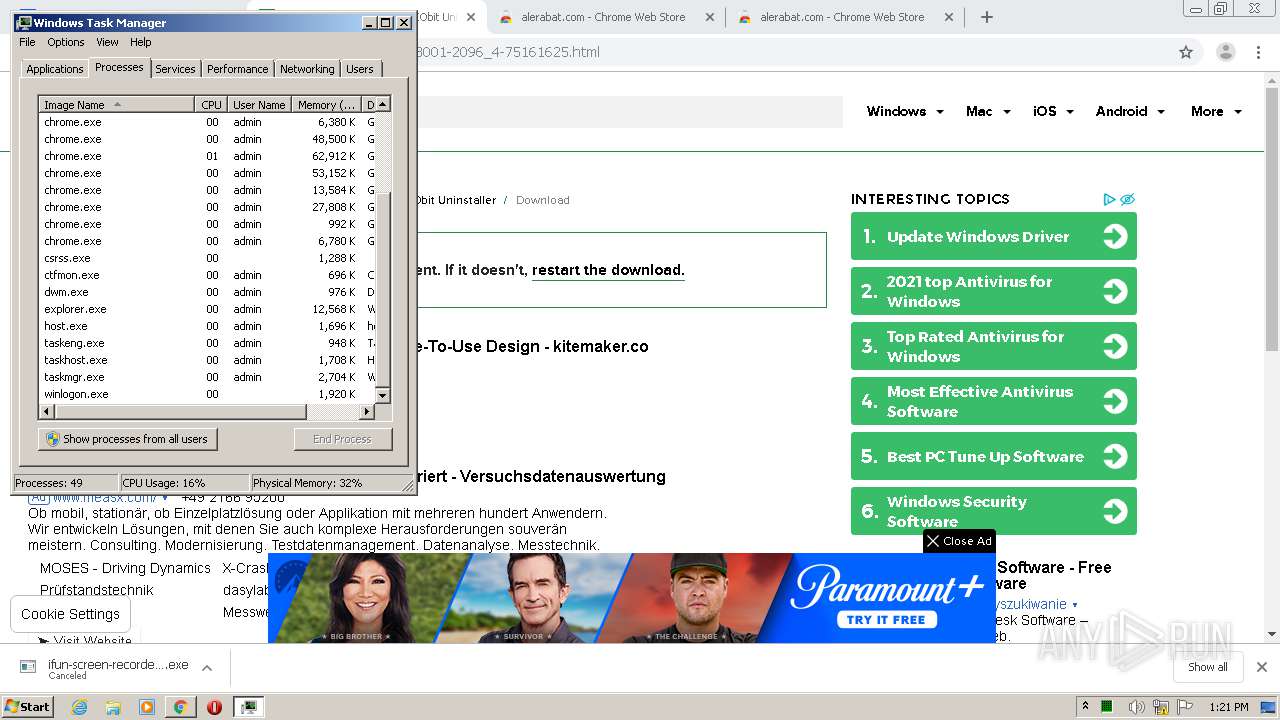Select the csrss.exe process row
Image resolution: width=1280 pixels, height=720 pixels.
tap(207, 258)
